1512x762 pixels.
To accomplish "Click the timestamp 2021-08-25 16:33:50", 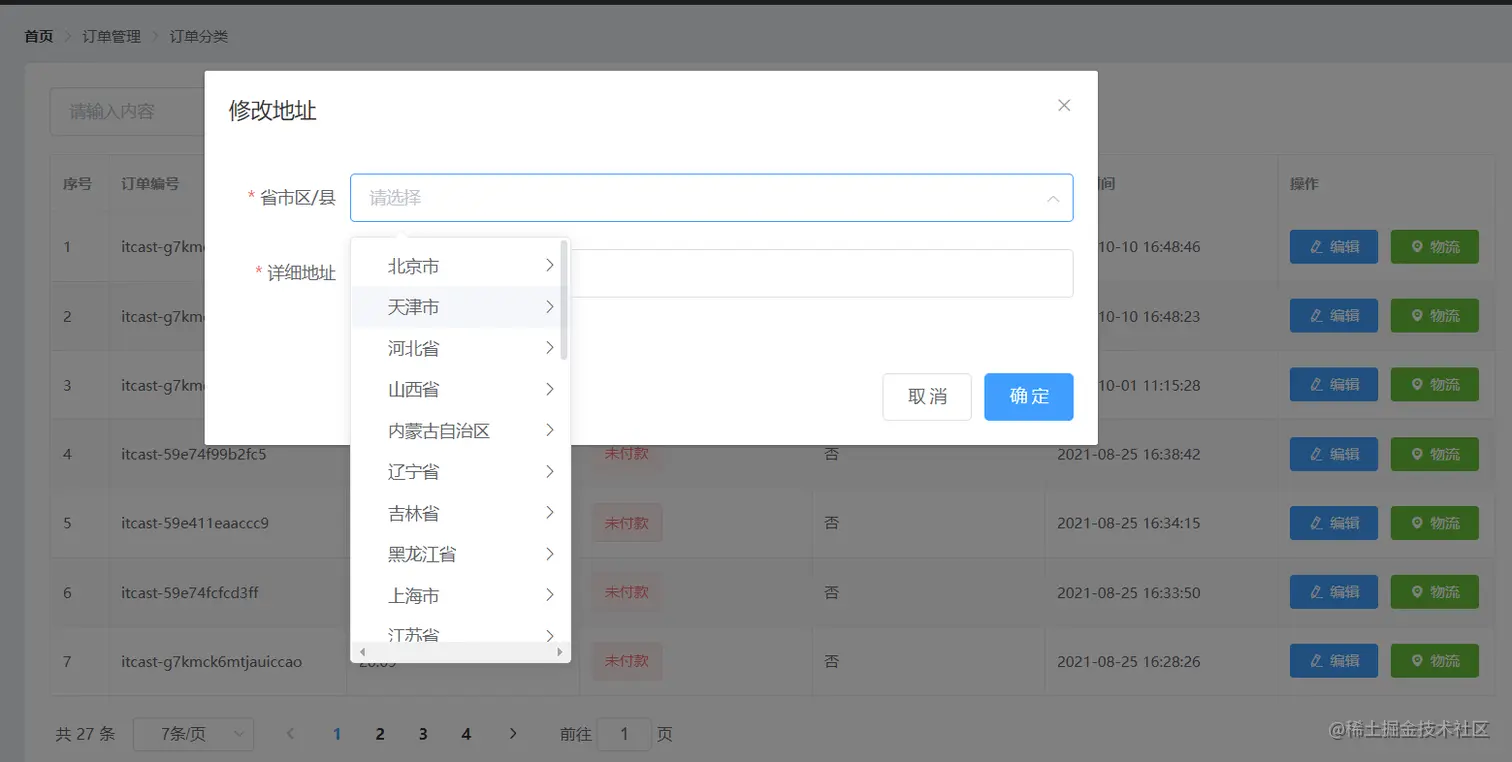I will point(1129,592).
